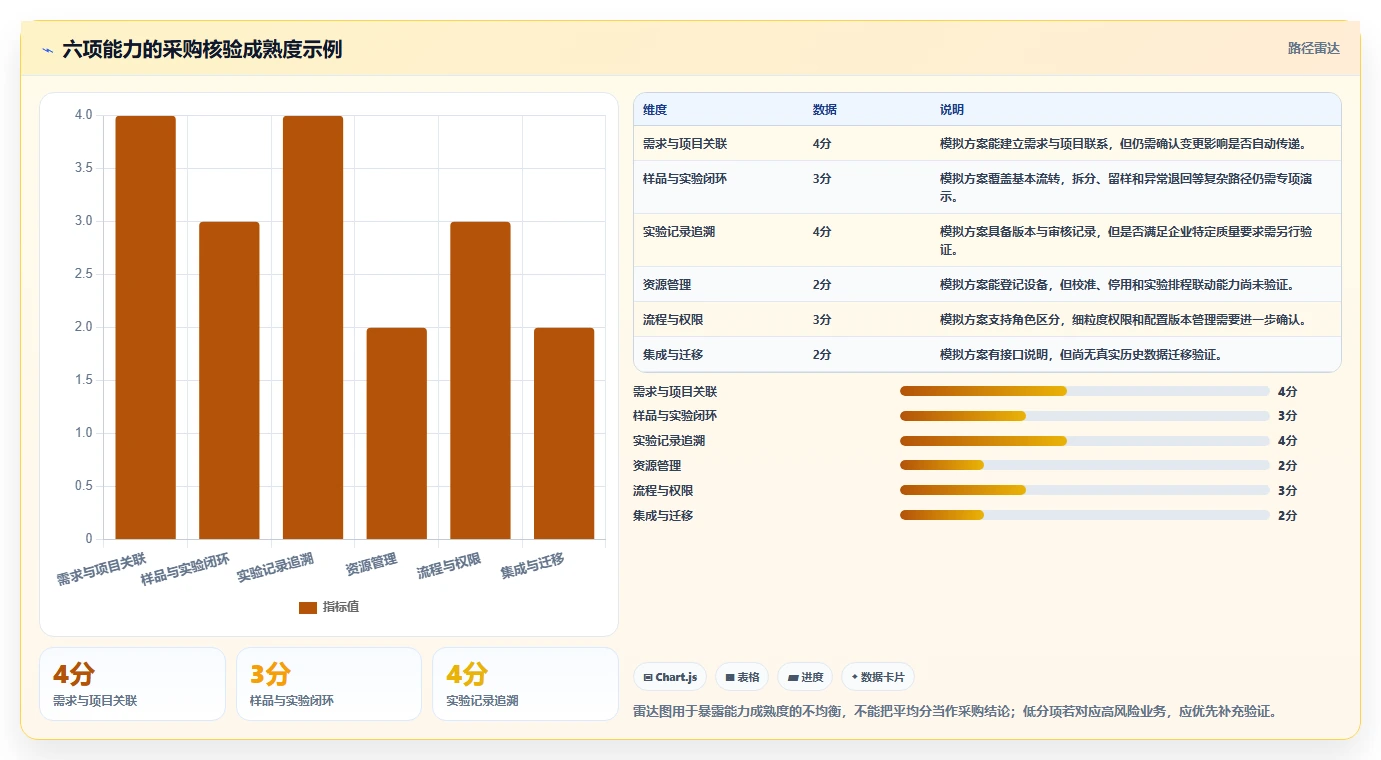
Task: Click the 集成与迁移 bar in the chart
Action: click(564, 433)
